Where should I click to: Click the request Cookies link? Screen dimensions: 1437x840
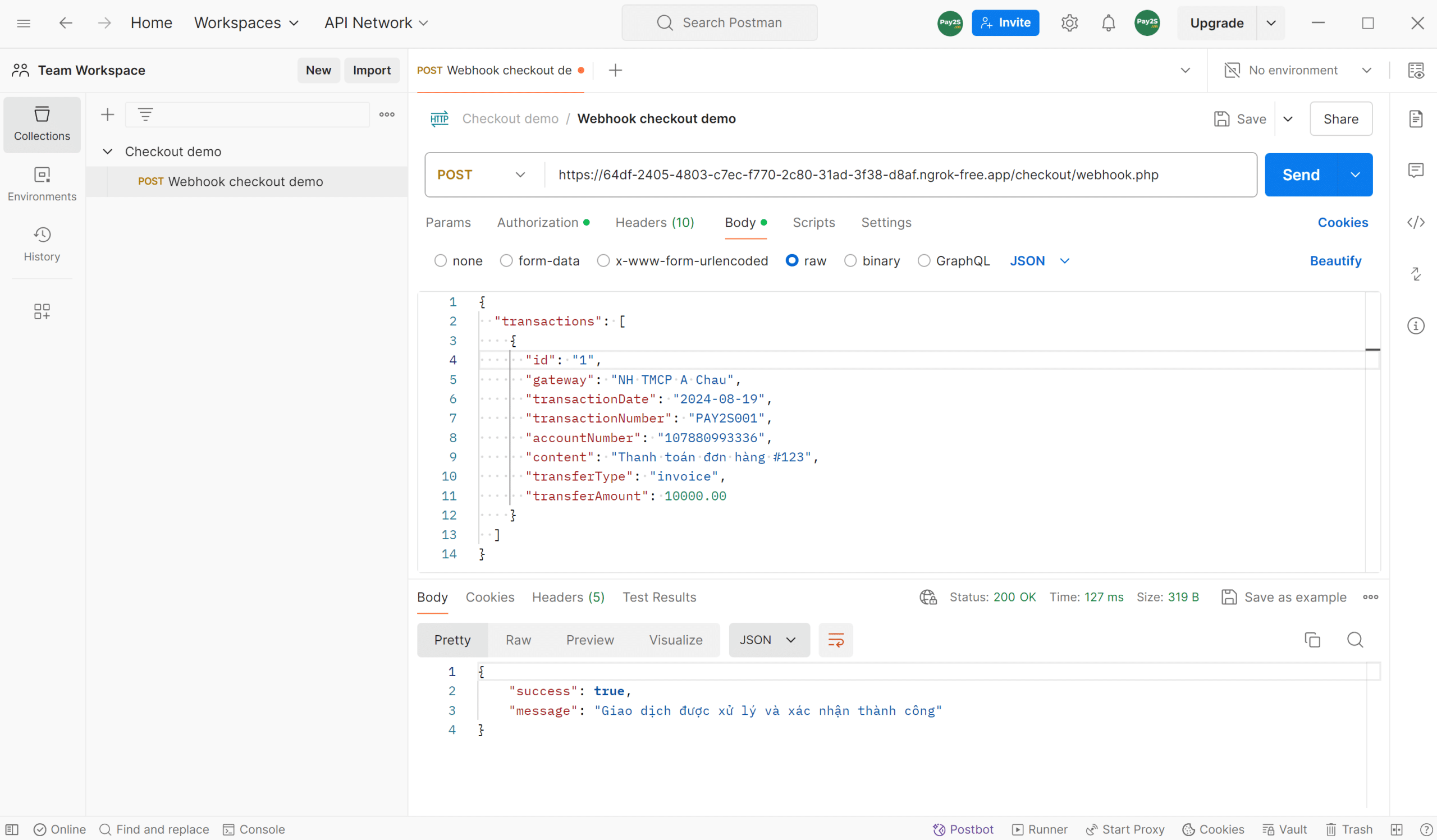[x=1343, y=222]
